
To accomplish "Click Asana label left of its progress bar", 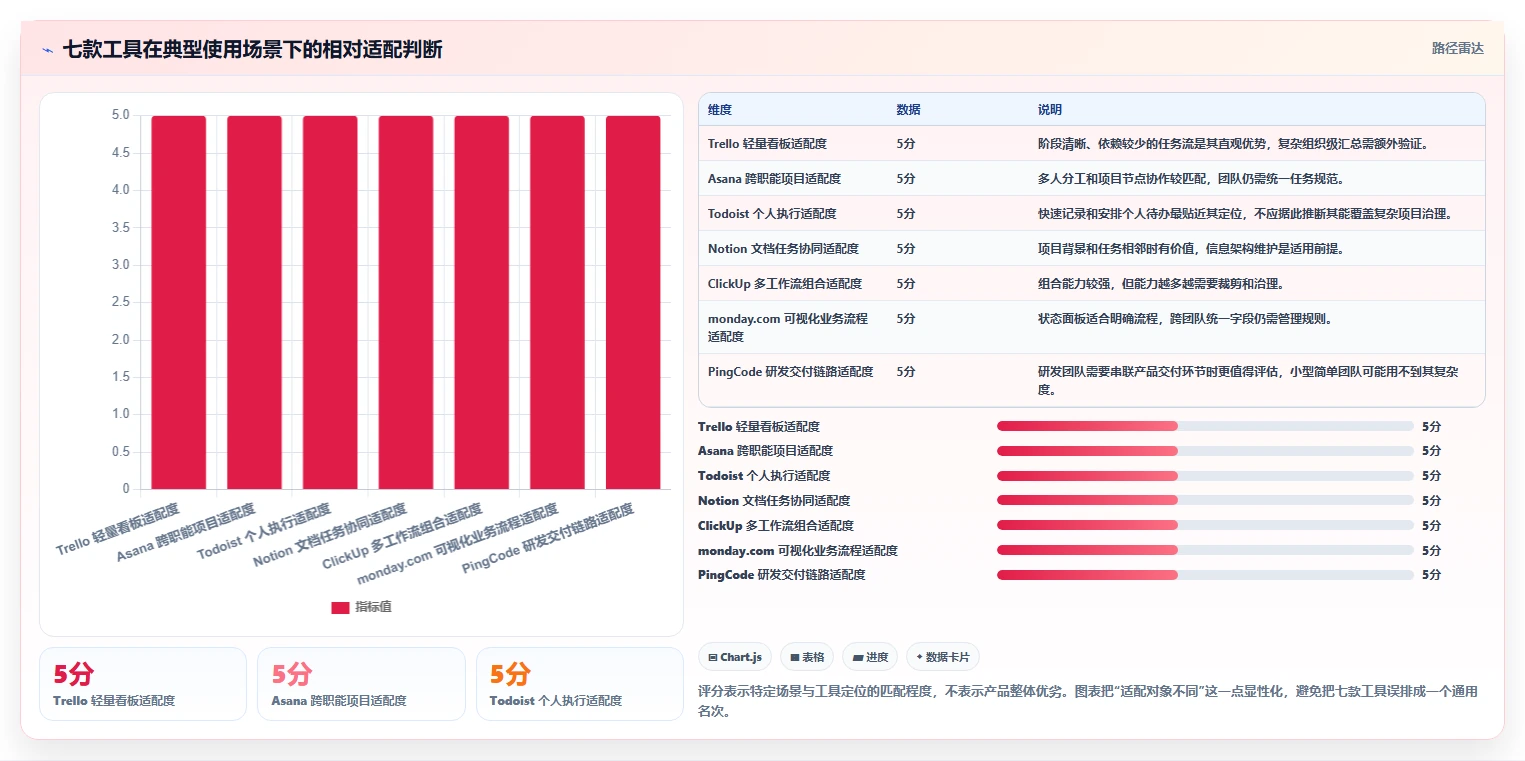I will coord(765,451).
